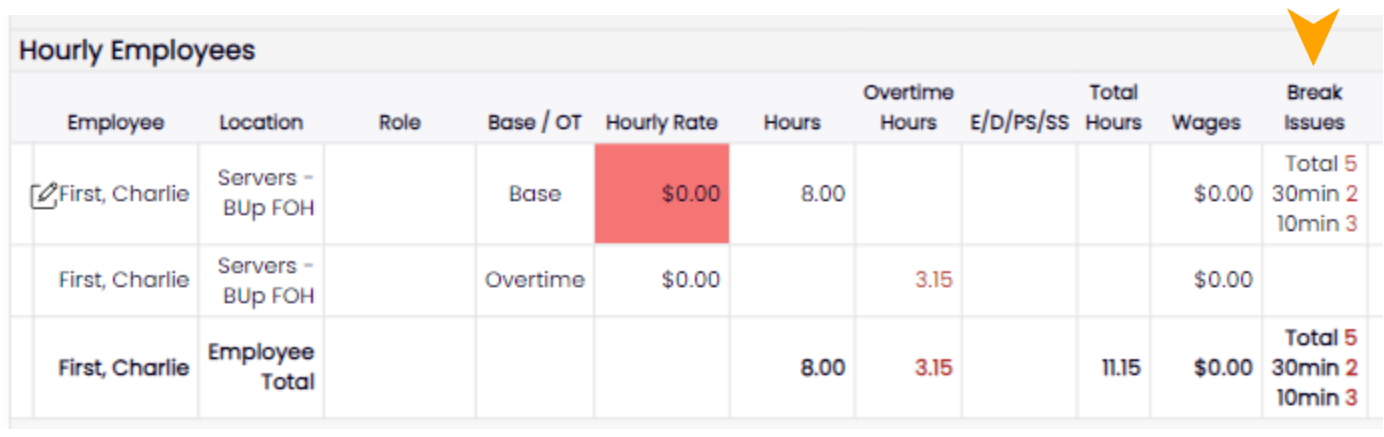The image size is (1384, 437).
Task: Click the Total Hours column header
Action: (x=1114, y=108)
